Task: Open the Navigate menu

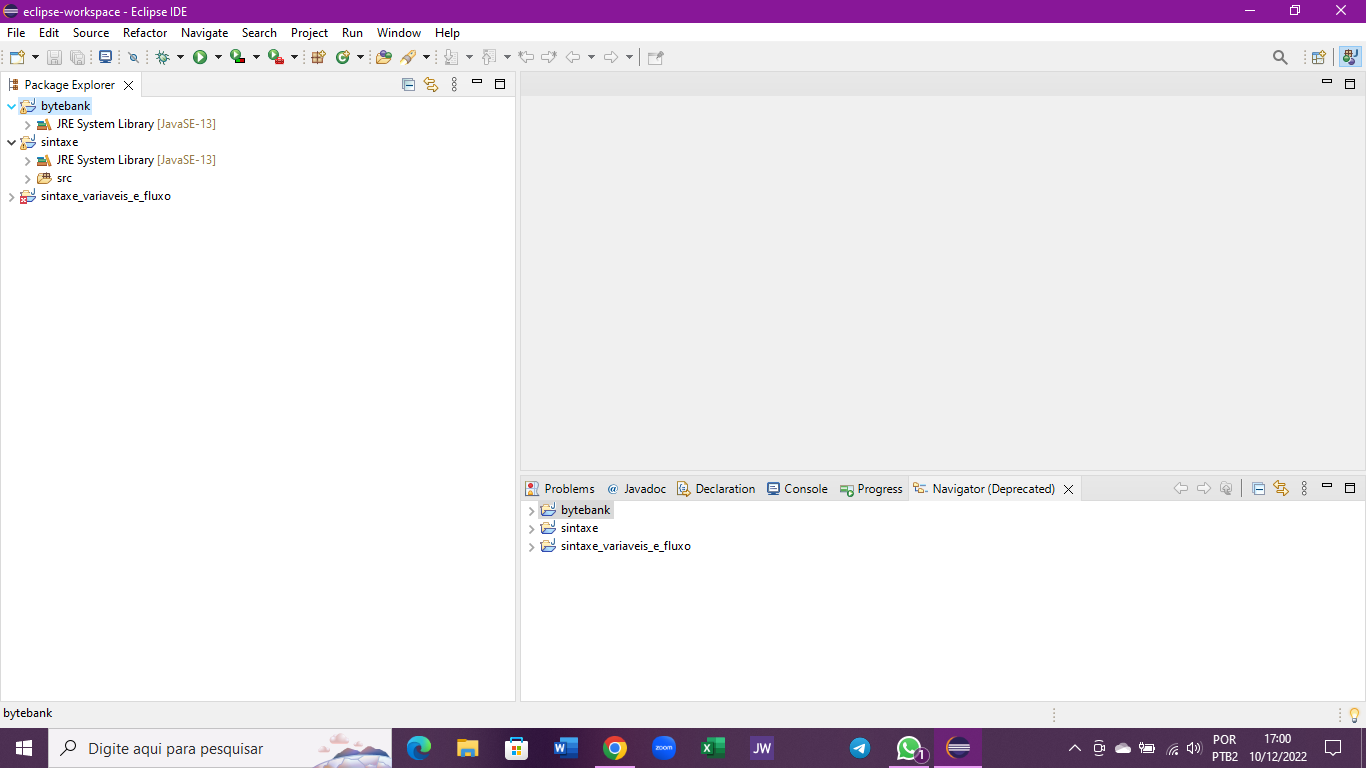Action: (x=205, y=33)
